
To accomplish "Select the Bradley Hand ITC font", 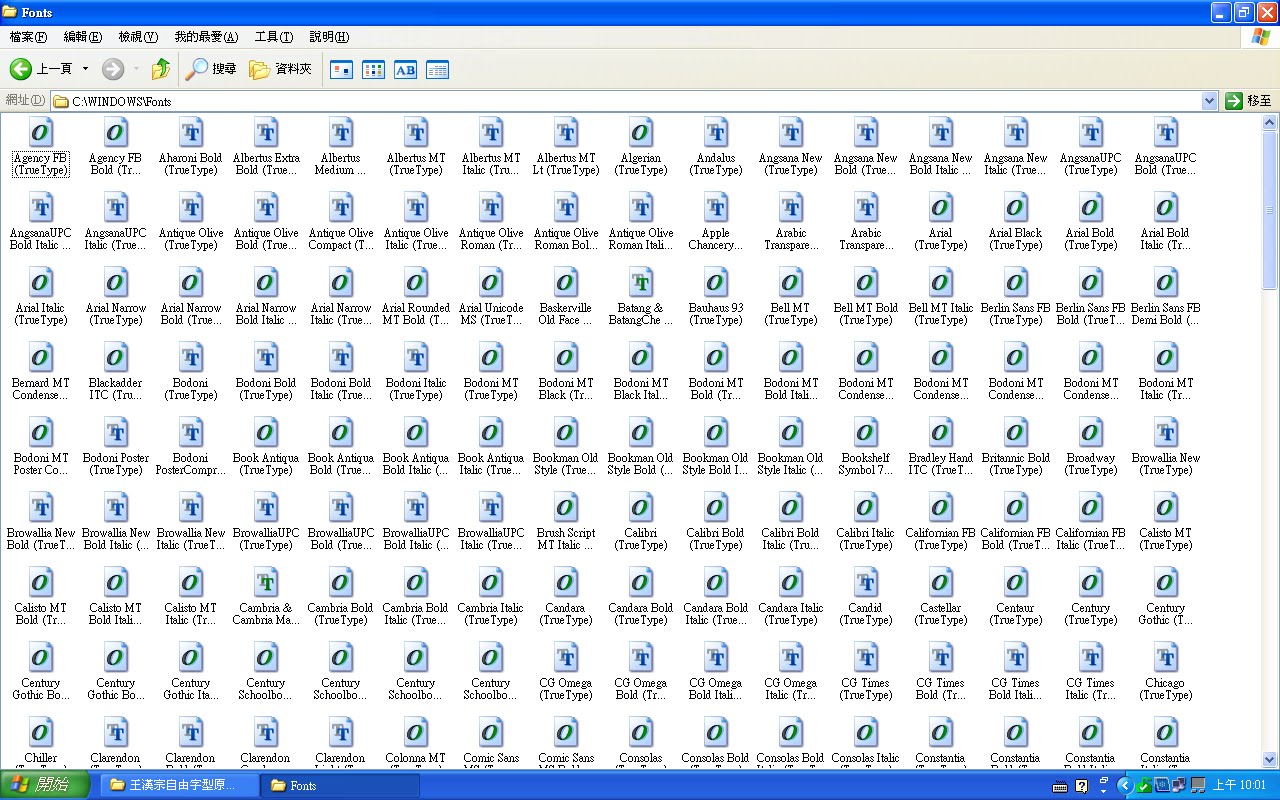I will click(x=941, y=446).
